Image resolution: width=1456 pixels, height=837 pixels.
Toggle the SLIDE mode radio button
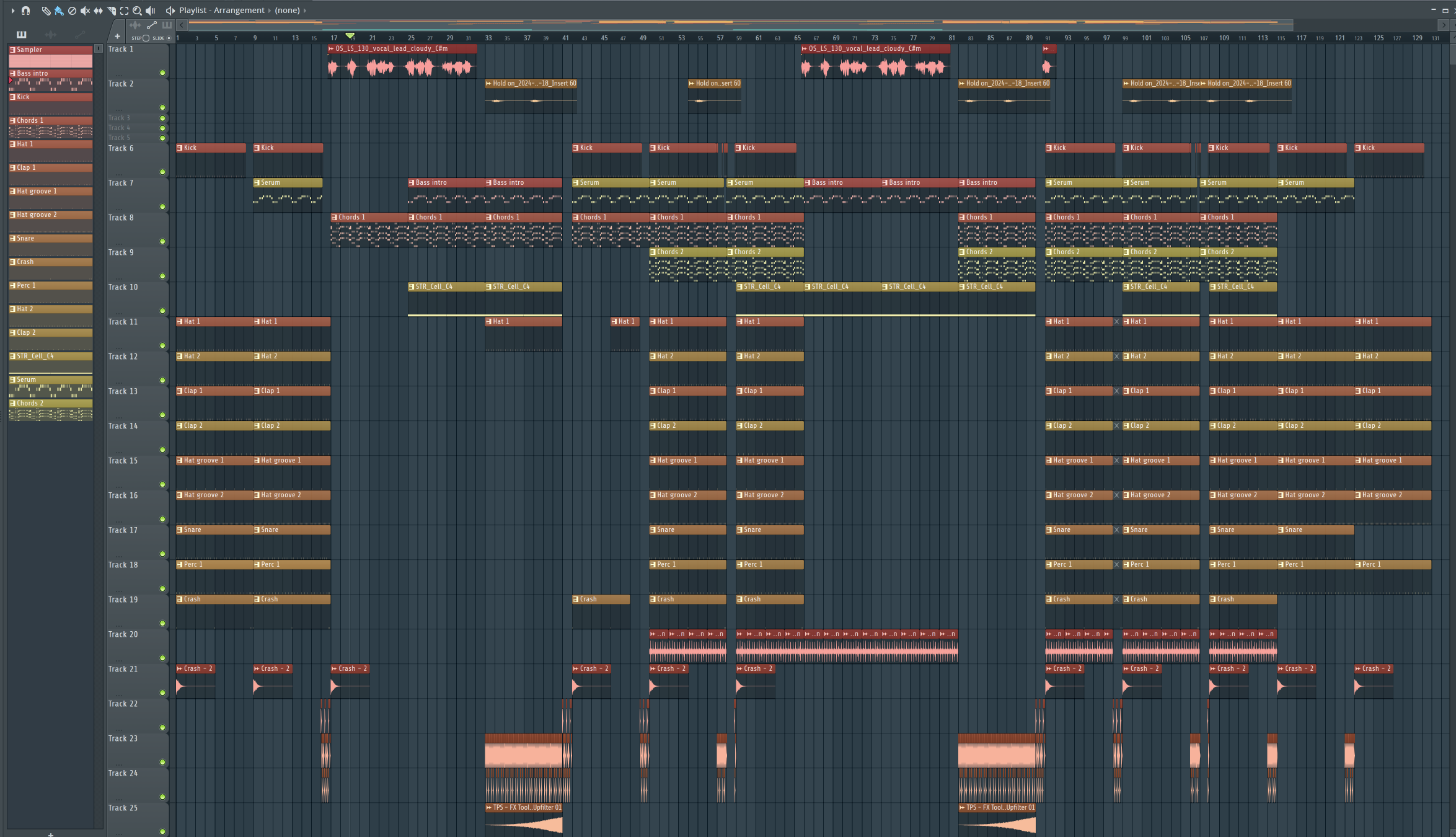click(169, 38)
